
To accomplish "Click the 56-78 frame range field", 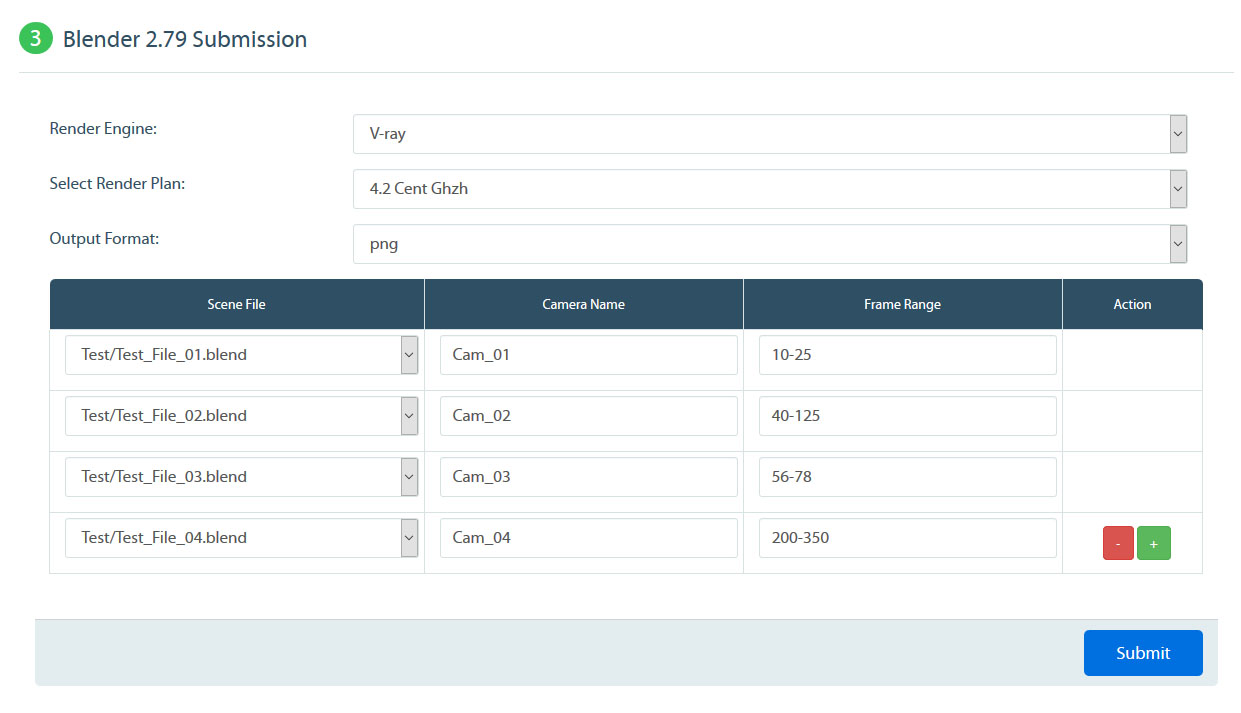I will (x=907, y=477).
